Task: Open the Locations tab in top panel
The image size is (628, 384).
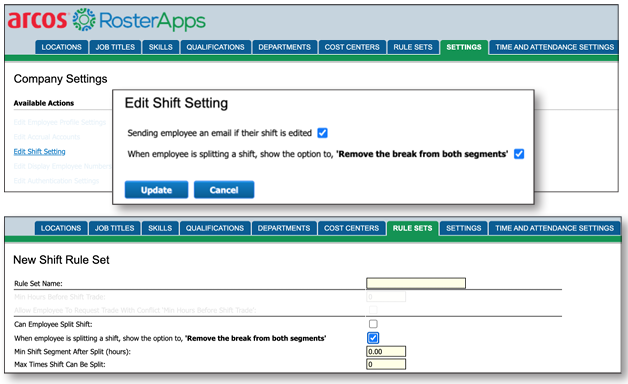Action: point(61,47)
